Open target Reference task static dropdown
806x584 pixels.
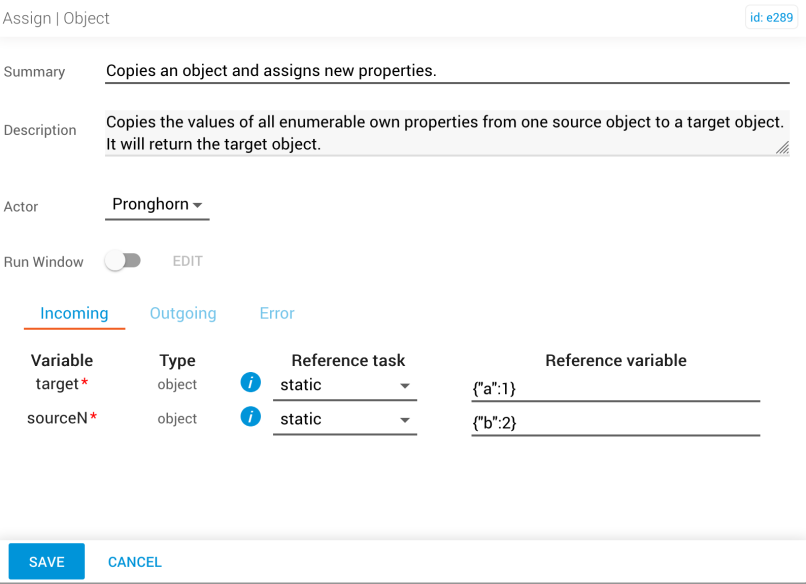[345, 385]
